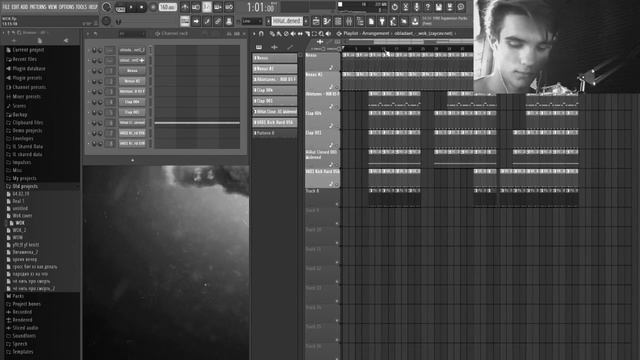Screen dimensions: 640x360
Task: Click the undo history icon
Action: coord(394,7)
